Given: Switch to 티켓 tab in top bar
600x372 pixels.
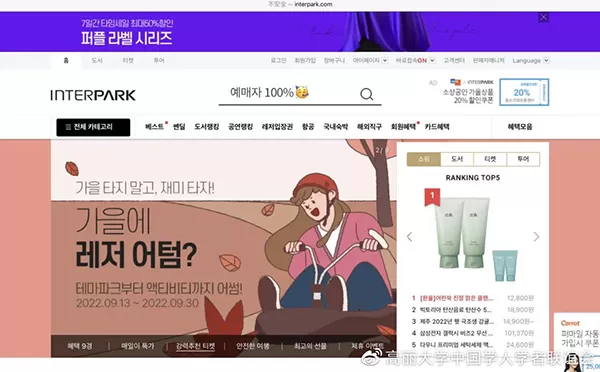Looking at the screenshot, I should [x=128, y=60].
